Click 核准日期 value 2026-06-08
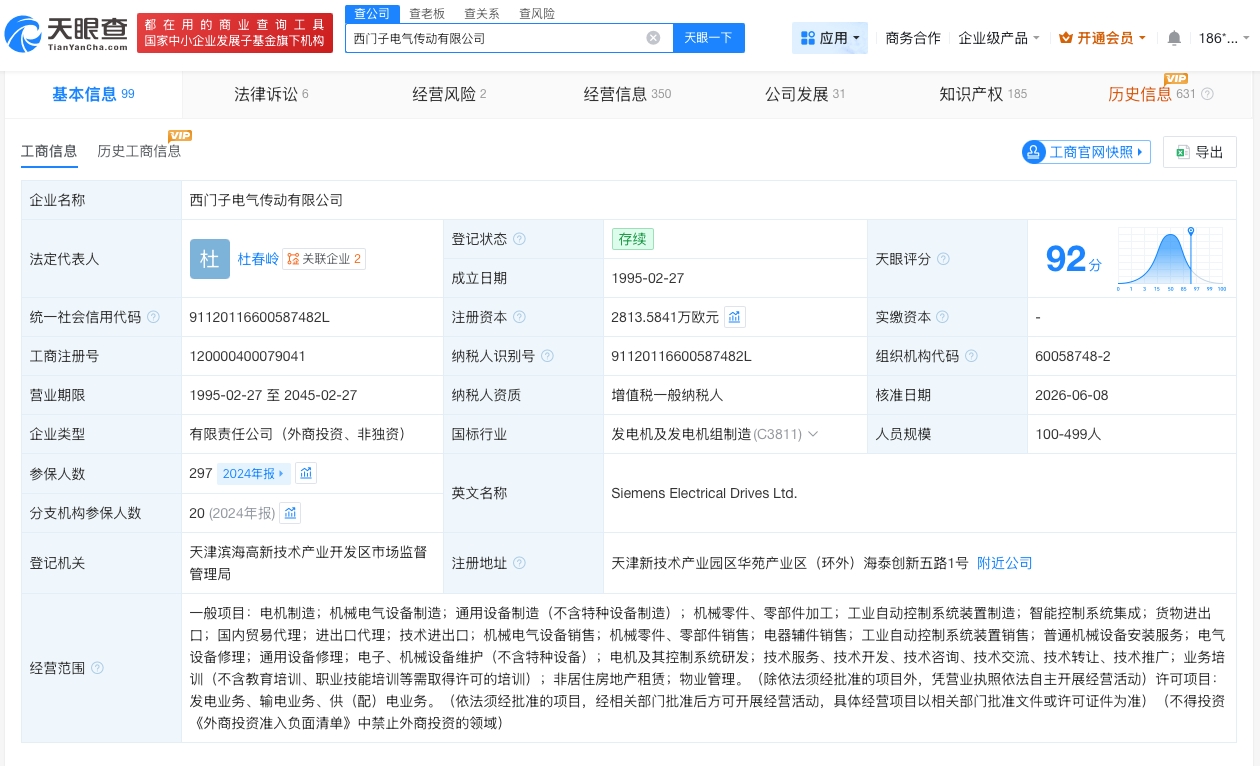The width and height of the screenshot is (1260, 766). pyautogui.click(x=1072, y=395)
